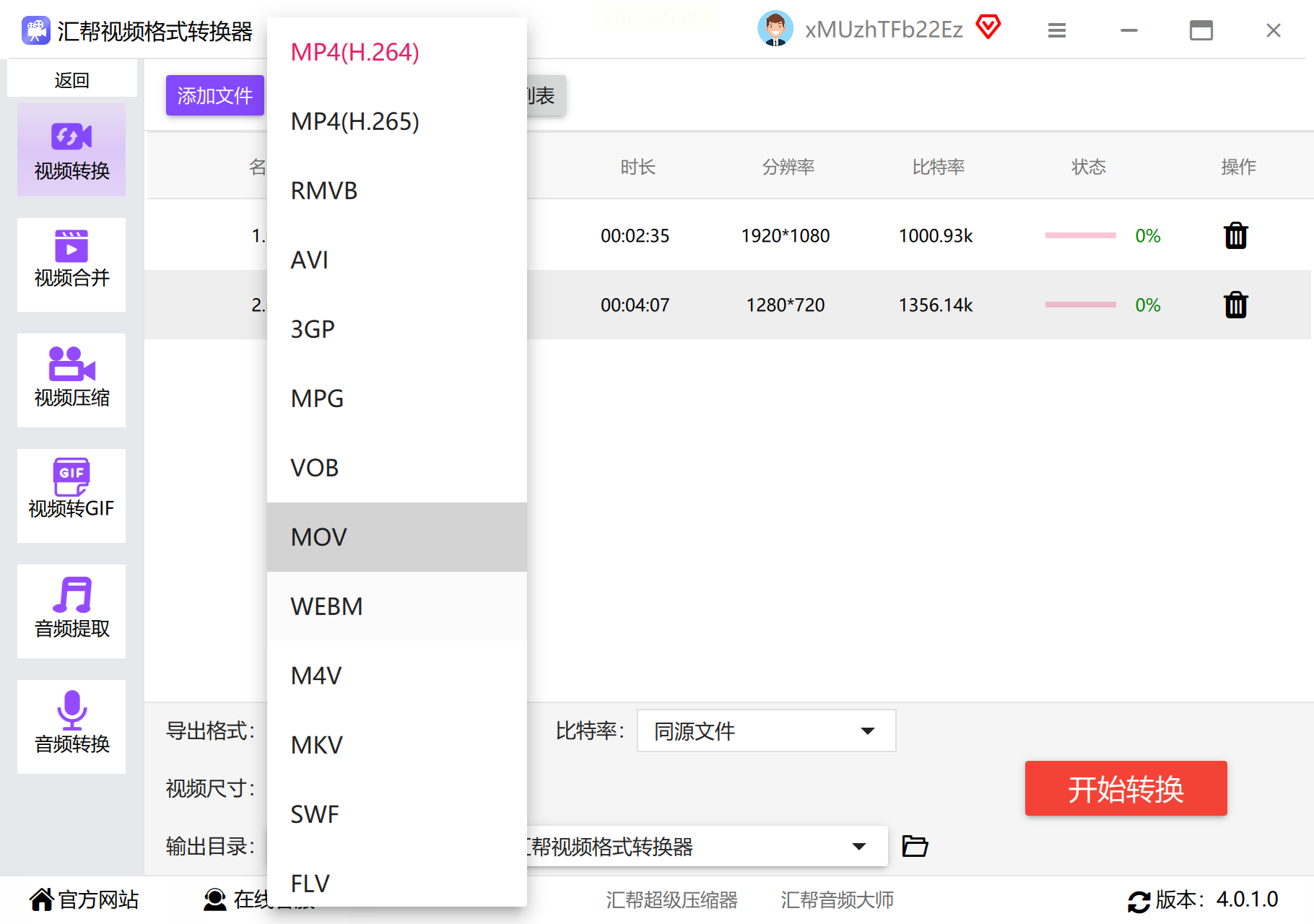Image resolution: width=1314 pixels, height=924 pixels.
Task: Open the 视频合并 video merge module
Action: click(71, 265)
